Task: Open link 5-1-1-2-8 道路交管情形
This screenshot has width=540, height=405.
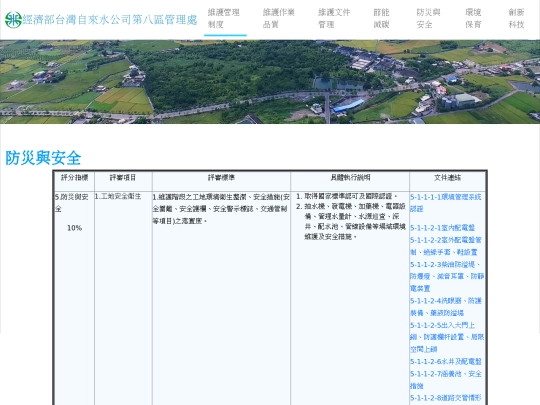Action: [x=446, y=398]
